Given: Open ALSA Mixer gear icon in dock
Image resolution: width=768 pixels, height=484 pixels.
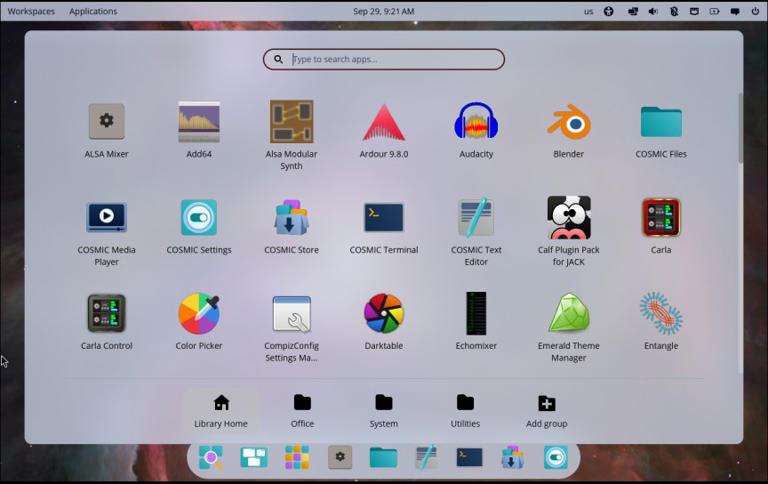Looking at the screenshot, I should pos(340,457).
